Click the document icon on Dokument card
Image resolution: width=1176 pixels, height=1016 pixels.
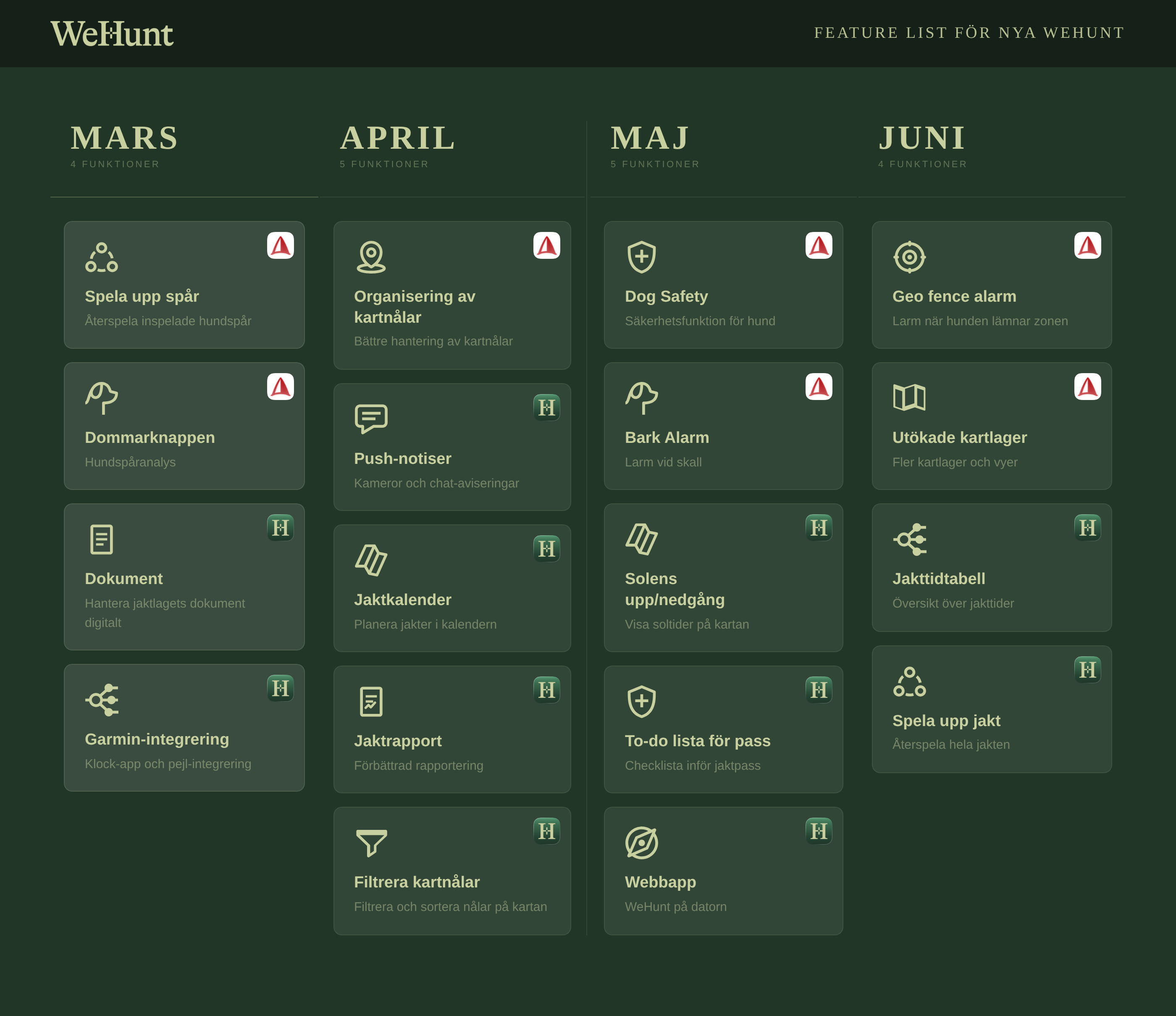pyautogui.click(x=102, y=539)
